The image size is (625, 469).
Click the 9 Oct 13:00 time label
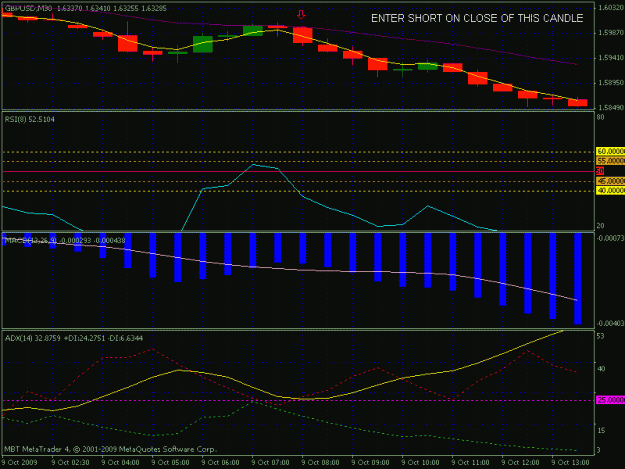(570, 463)
